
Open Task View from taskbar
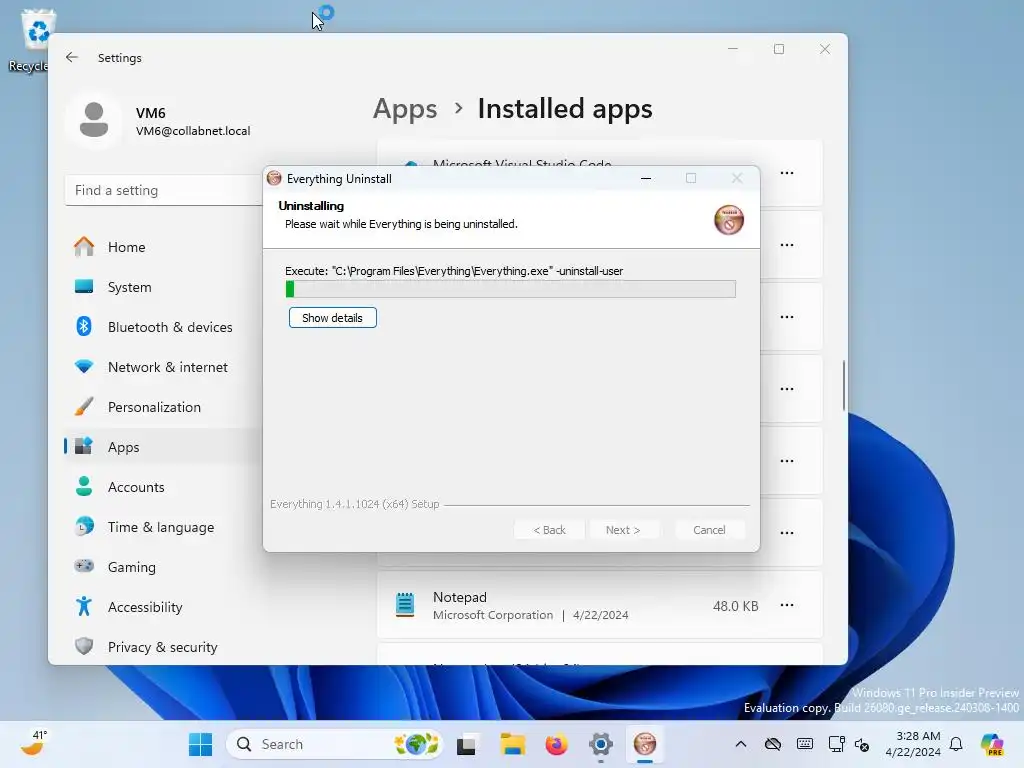466,744
